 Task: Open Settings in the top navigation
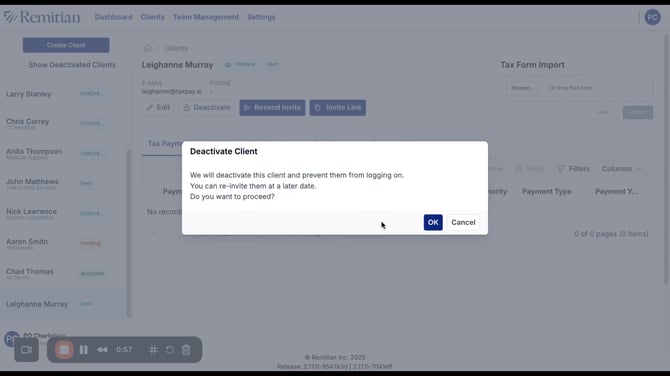[262, 17]
